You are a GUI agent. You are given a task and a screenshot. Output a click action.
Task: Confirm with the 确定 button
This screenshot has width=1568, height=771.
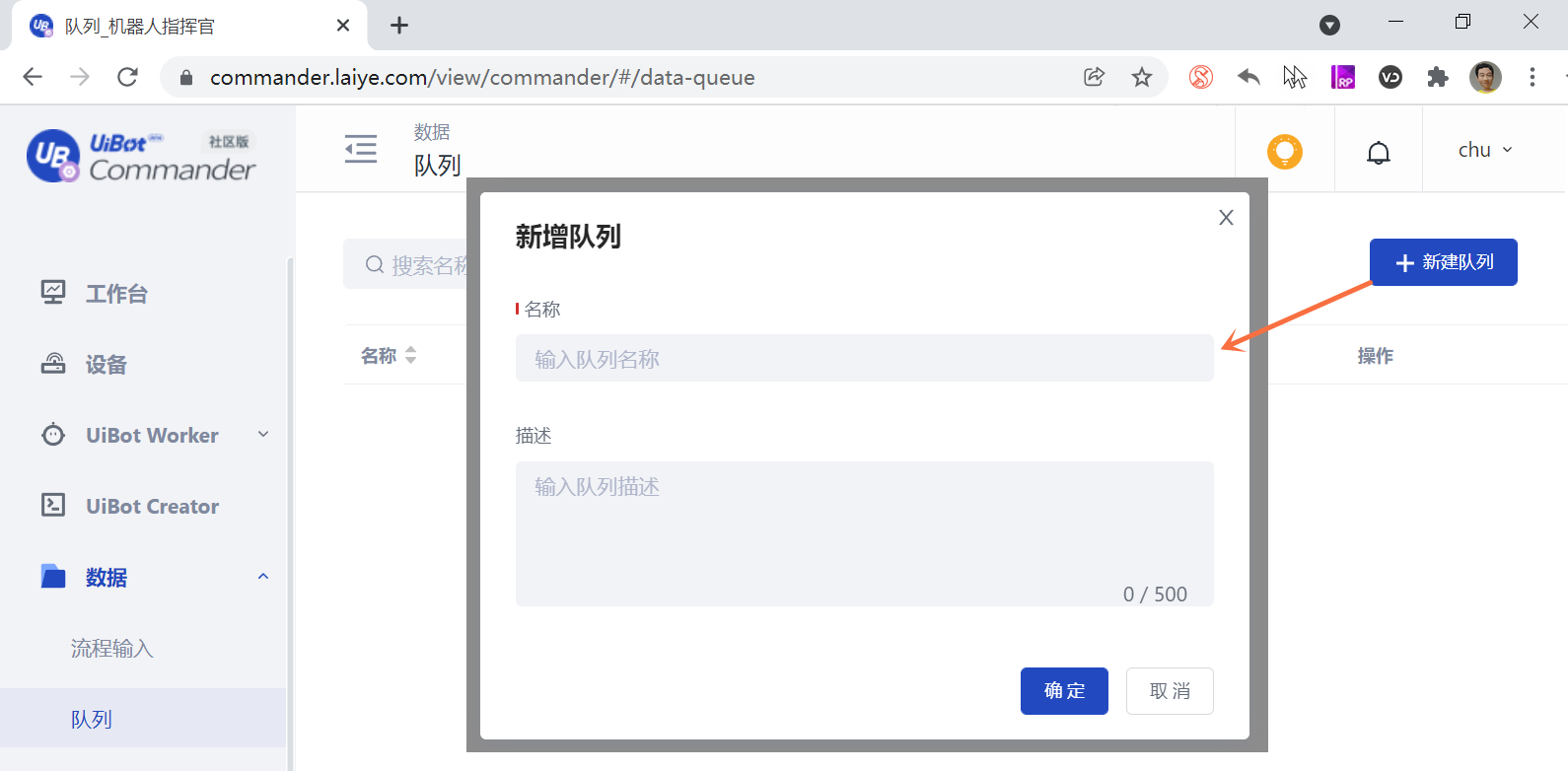pos(1064,691)
